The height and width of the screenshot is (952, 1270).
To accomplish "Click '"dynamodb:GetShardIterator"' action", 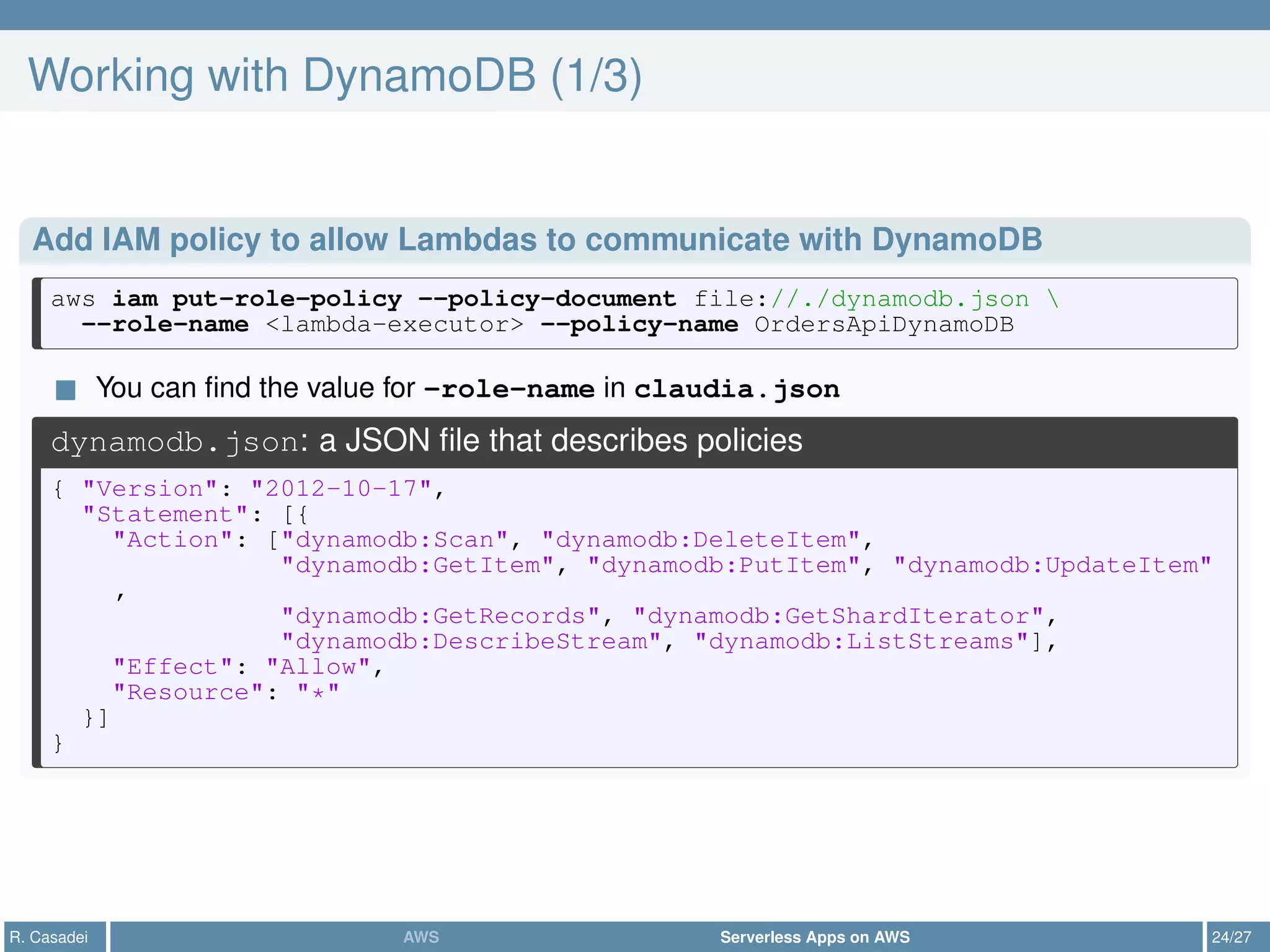I will pos(838,616).
